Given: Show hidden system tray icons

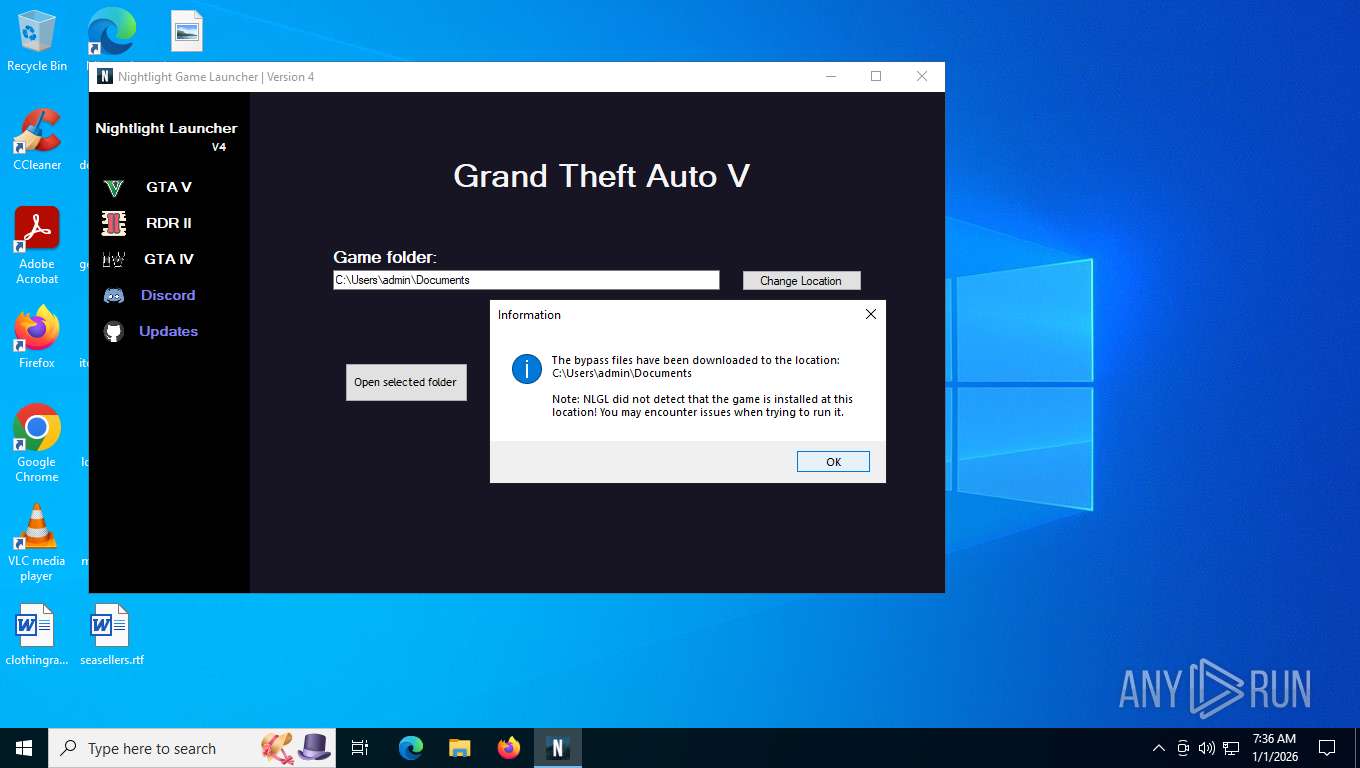Looking at the screenshot, I should [x=1159, y=748].
